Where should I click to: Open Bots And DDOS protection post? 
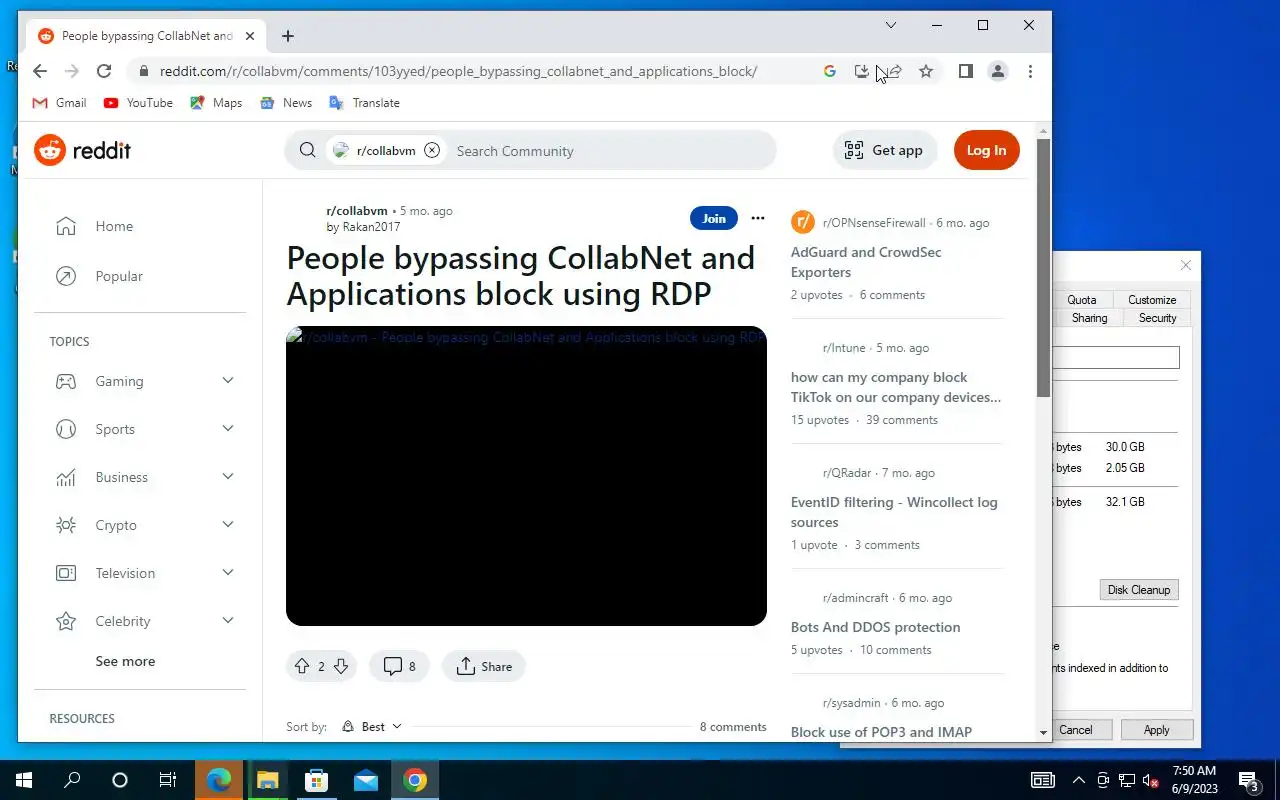click(875, 627)
